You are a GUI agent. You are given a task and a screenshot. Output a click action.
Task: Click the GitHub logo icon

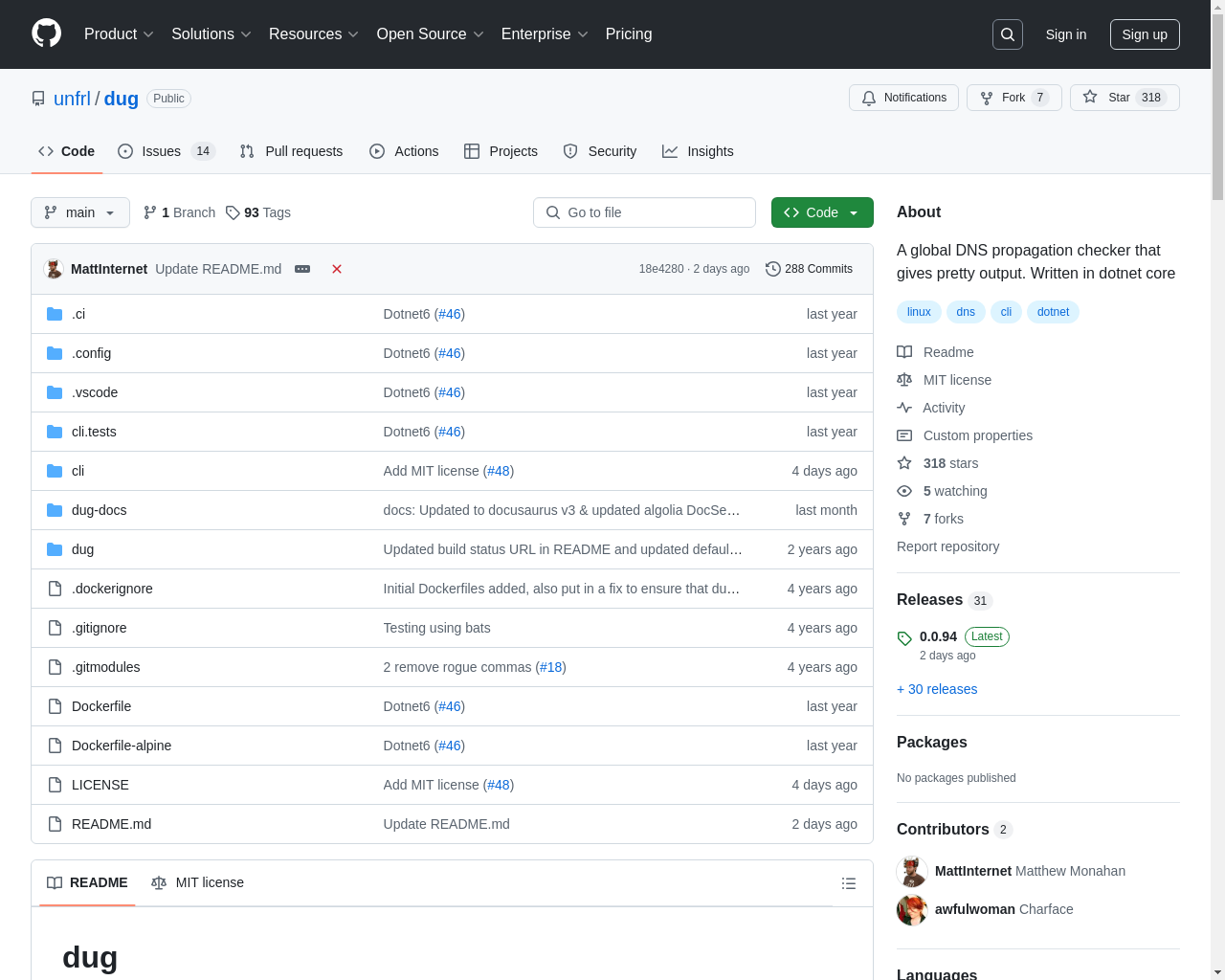tap(47, 33)
